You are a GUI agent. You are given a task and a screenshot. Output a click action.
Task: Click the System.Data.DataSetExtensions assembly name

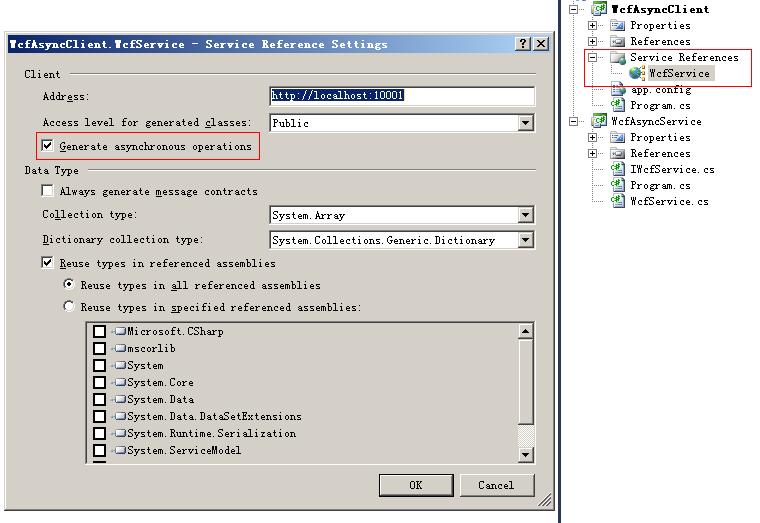[214, 416]
